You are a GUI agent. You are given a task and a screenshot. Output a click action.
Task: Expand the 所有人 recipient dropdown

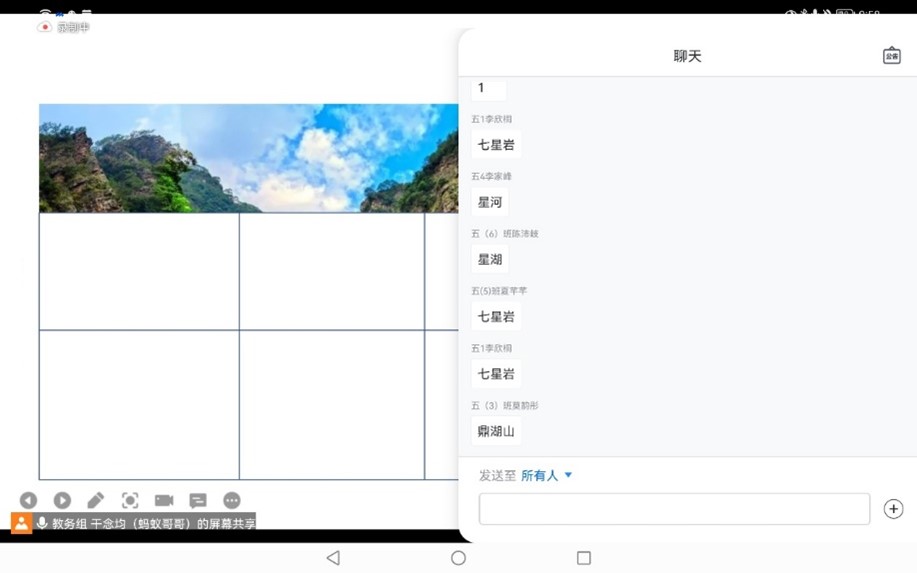[546, 476]
